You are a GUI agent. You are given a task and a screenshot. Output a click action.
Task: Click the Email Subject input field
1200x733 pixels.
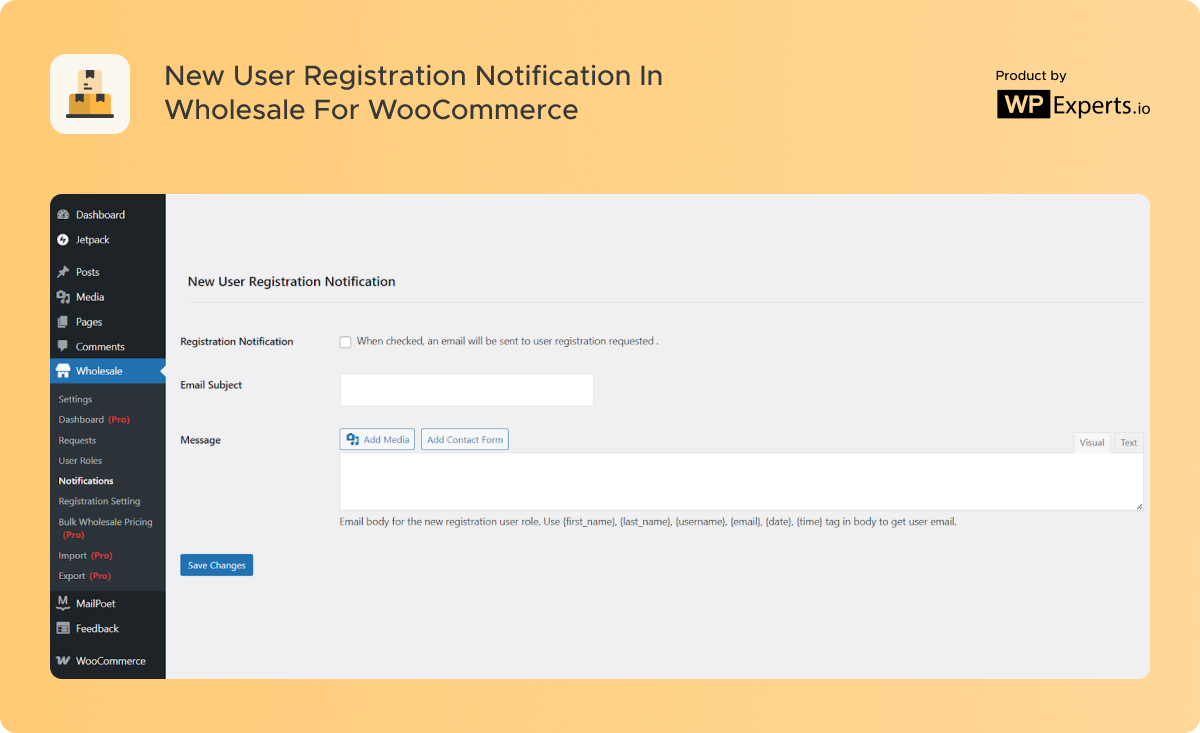[x=467, y=390]
